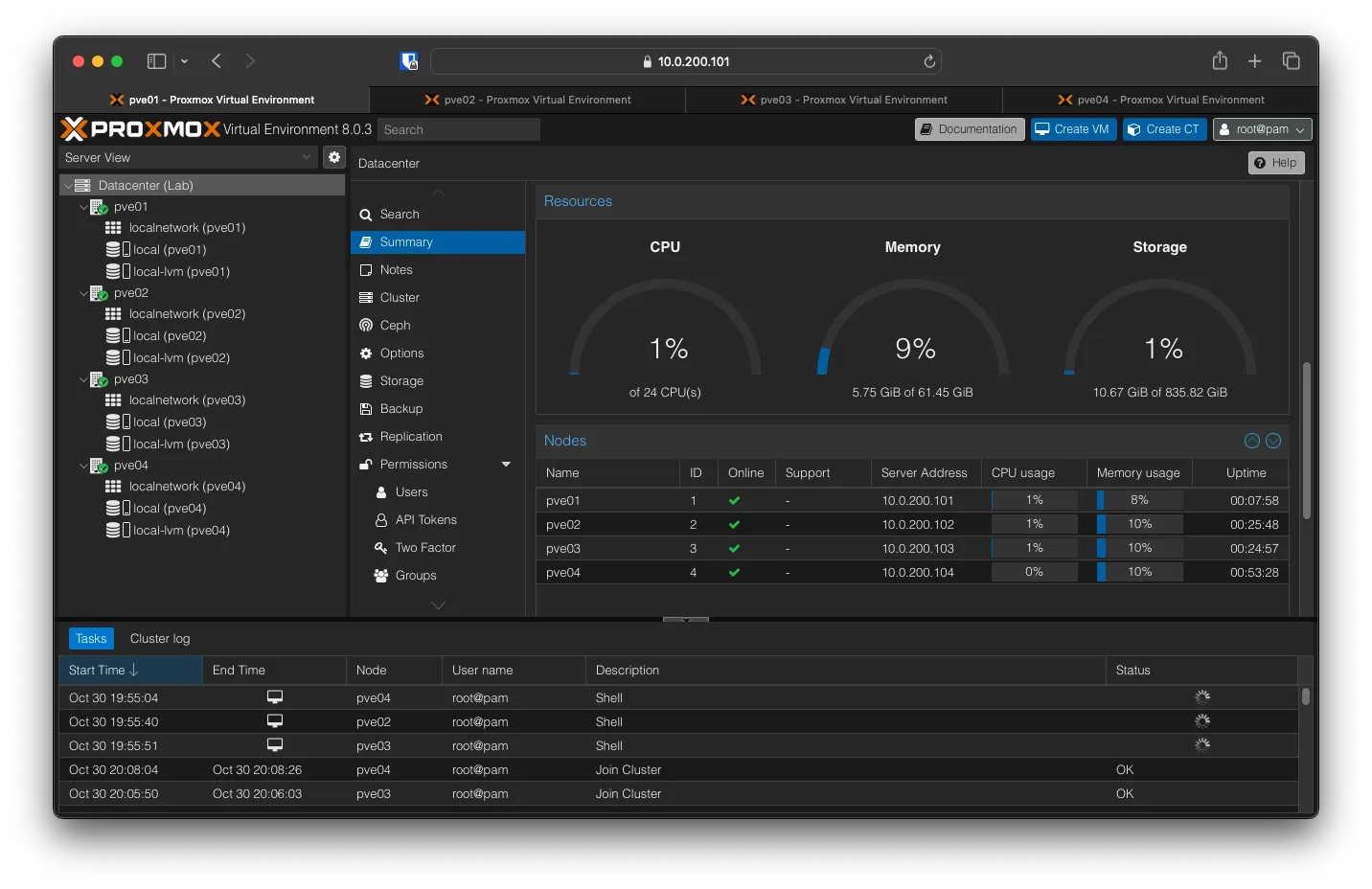Switch to pve02 browser tab
This screenshot has width=1372, height=889.
coord(528,100)
